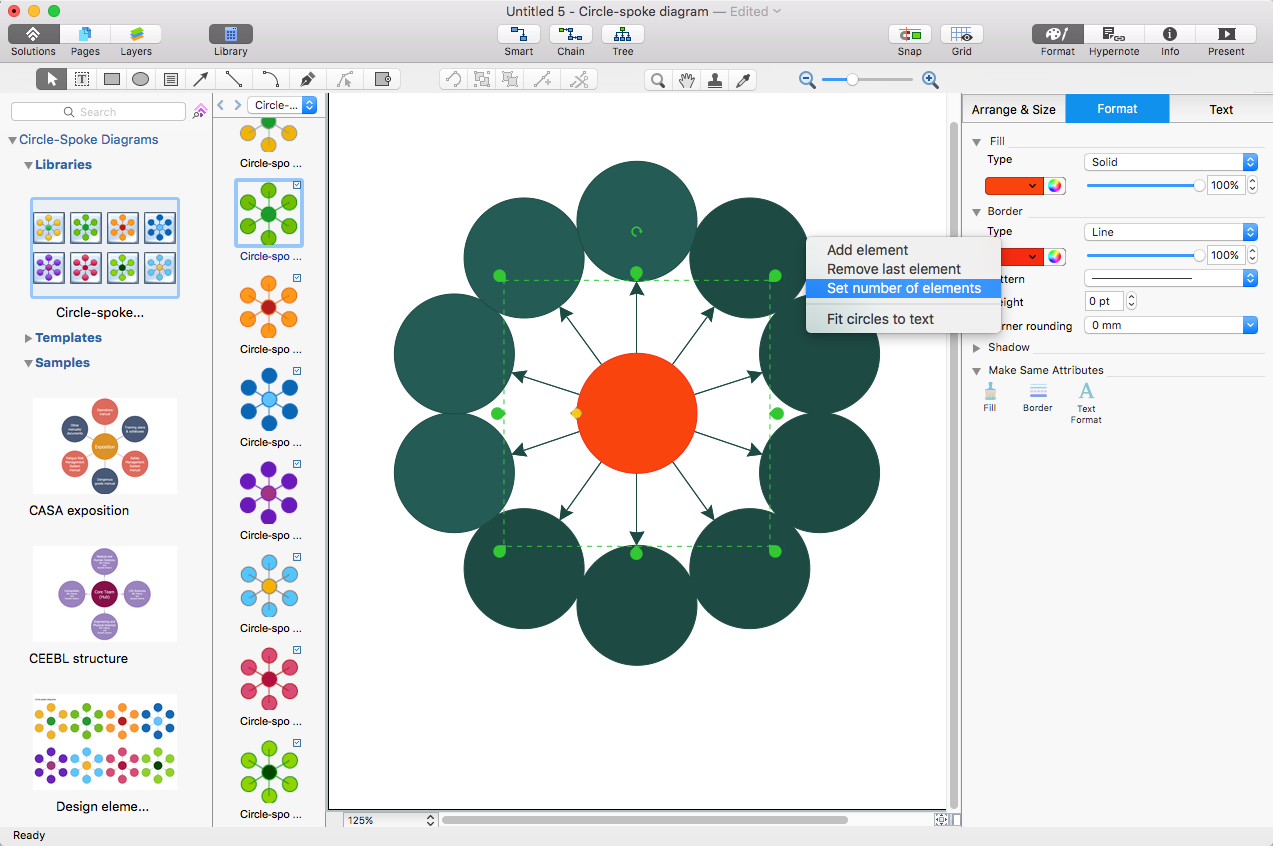
Task: Open the Hypernote panel
Action: click(1114, 34)
